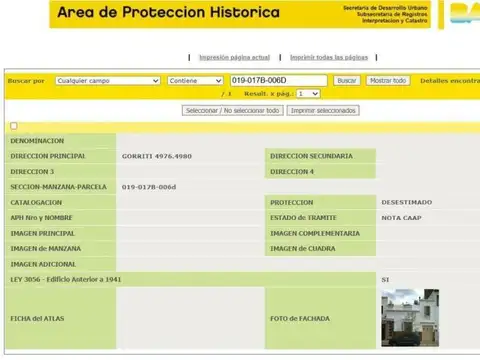Screen dimensions: 480x360
Task: Click the 'IMAGEN de MANZANA' label
Action: 46,249
